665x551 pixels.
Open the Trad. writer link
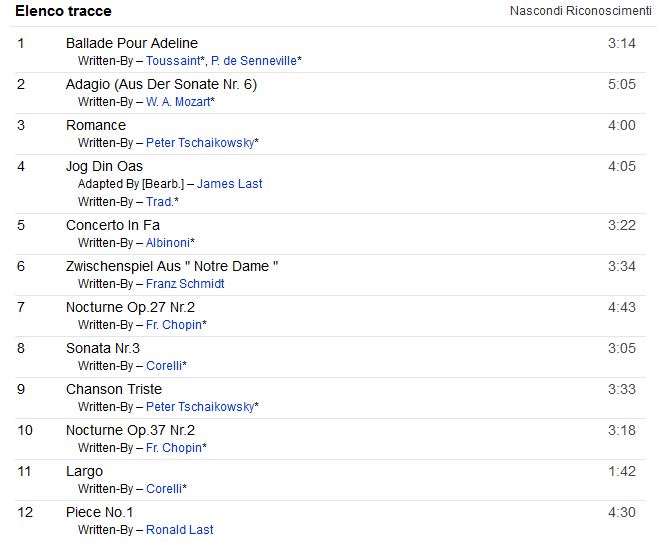(x=159, y=201)
